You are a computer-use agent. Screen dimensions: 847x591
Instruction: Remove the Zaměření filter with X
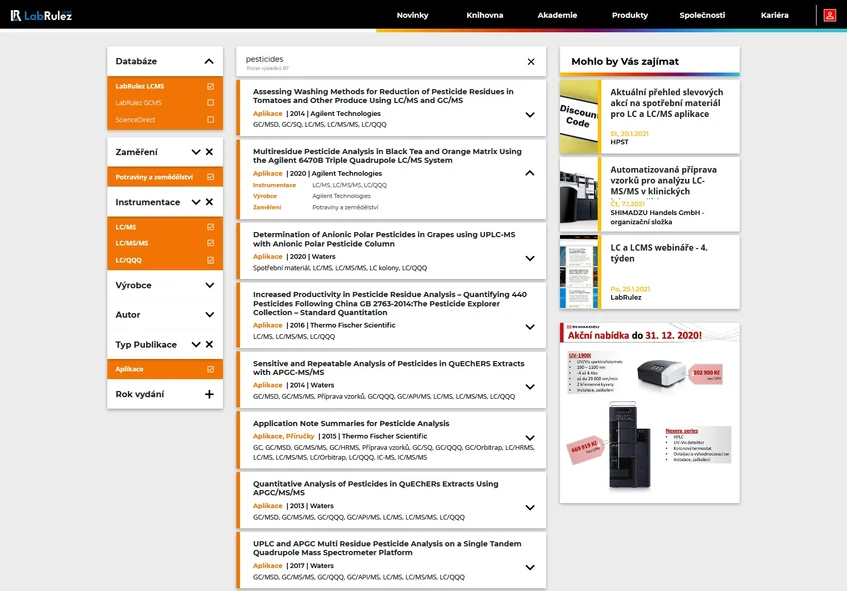(209, 152)
